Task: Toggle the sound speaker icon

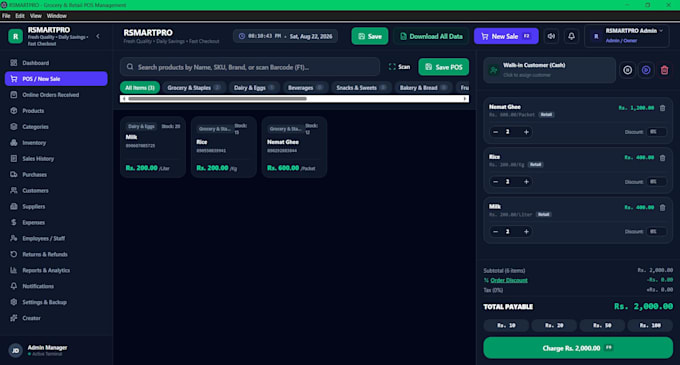Action: click(551, 36)
